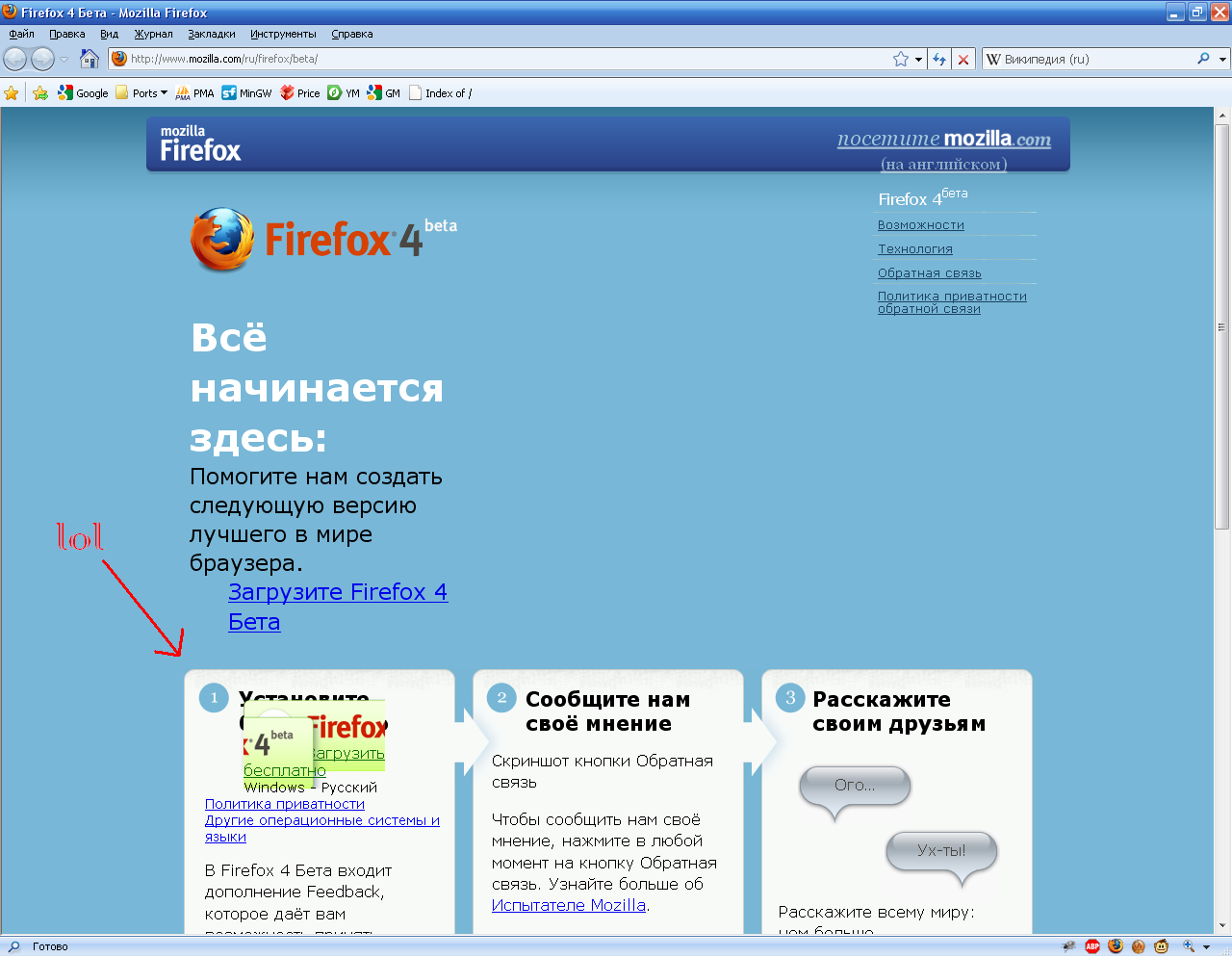Screen dimensions: 1232x957
Task: Open the Возможности sidebar link
Action: click(920, 224)
